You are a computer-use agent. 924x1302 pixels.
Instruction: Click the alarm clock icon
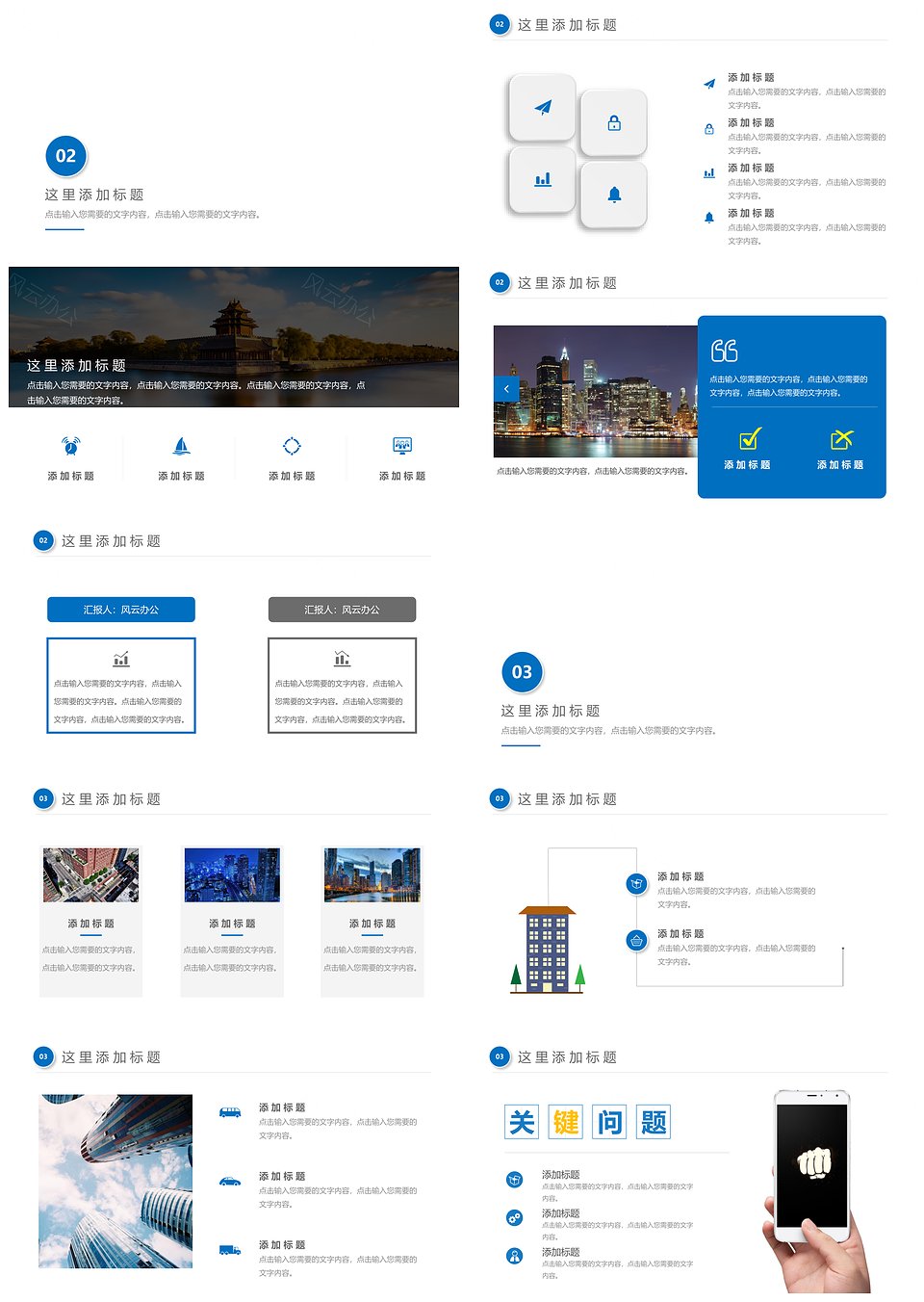pyautogui.click(x=71, y=445)
